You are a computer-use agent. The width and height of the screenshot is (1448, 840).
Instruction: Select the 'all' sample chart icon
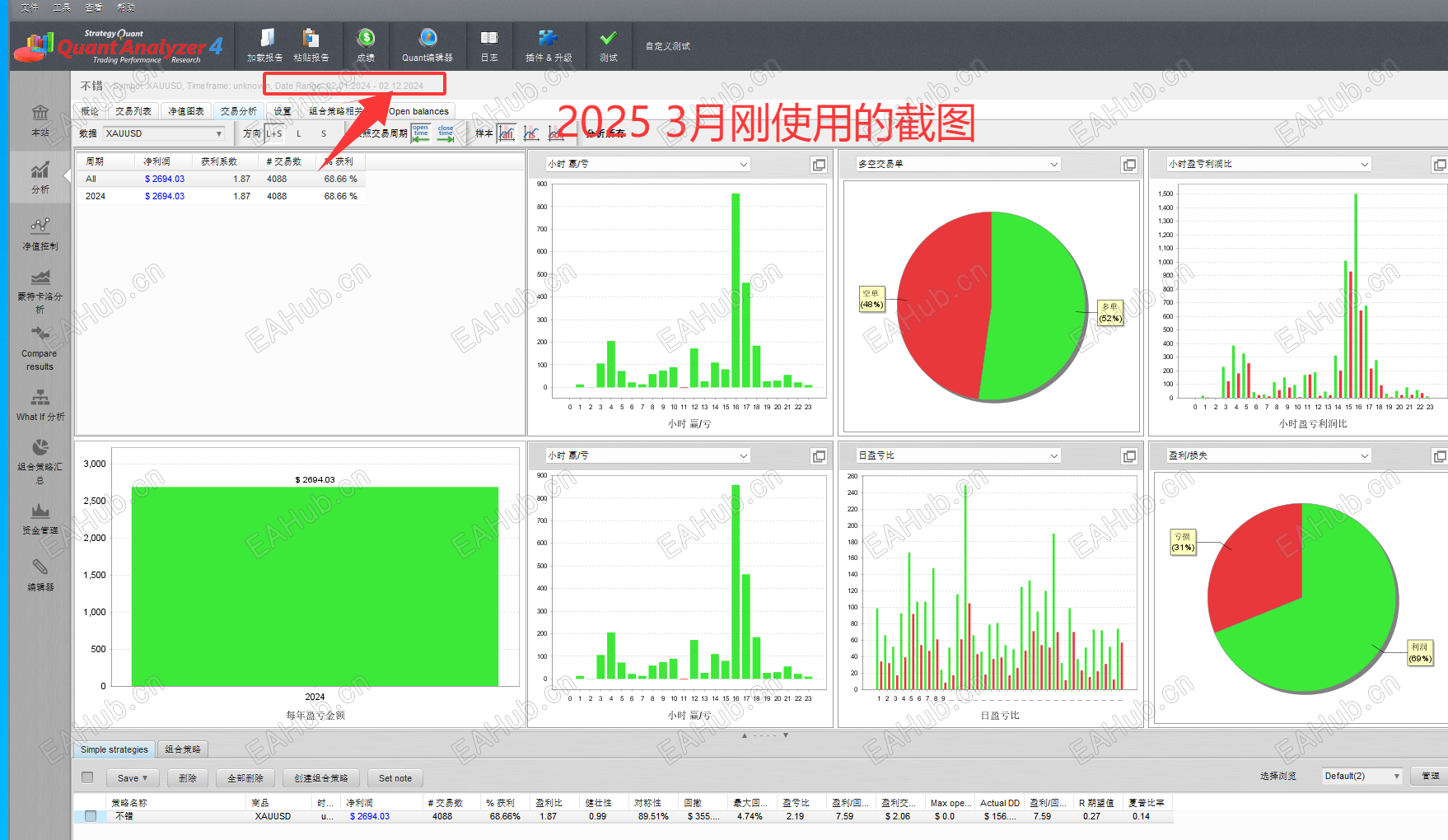coord(507,133)
